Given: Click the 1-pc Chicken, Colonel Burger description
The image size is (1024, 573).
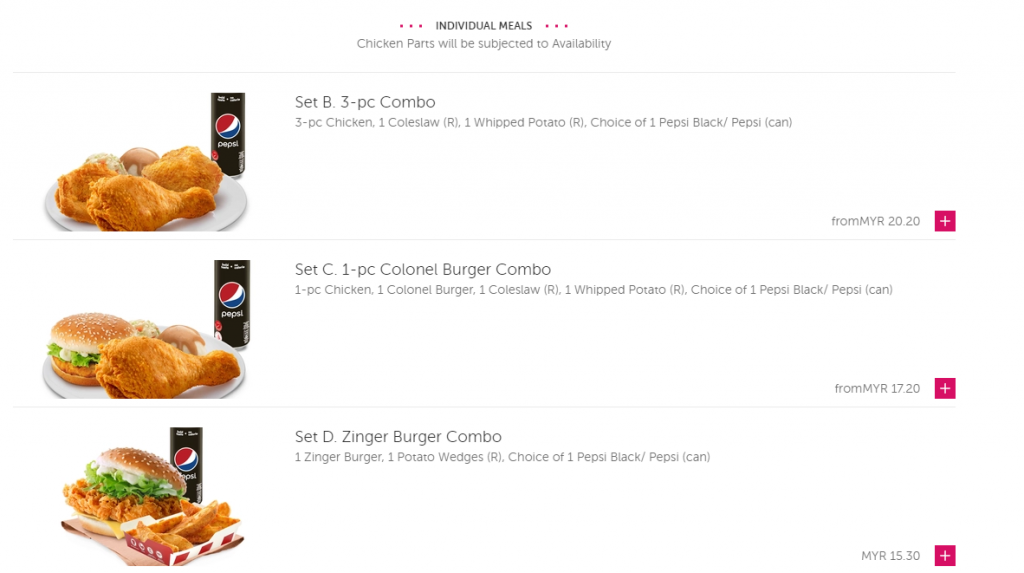Looking at the screenshot, I should coord(593,289).
